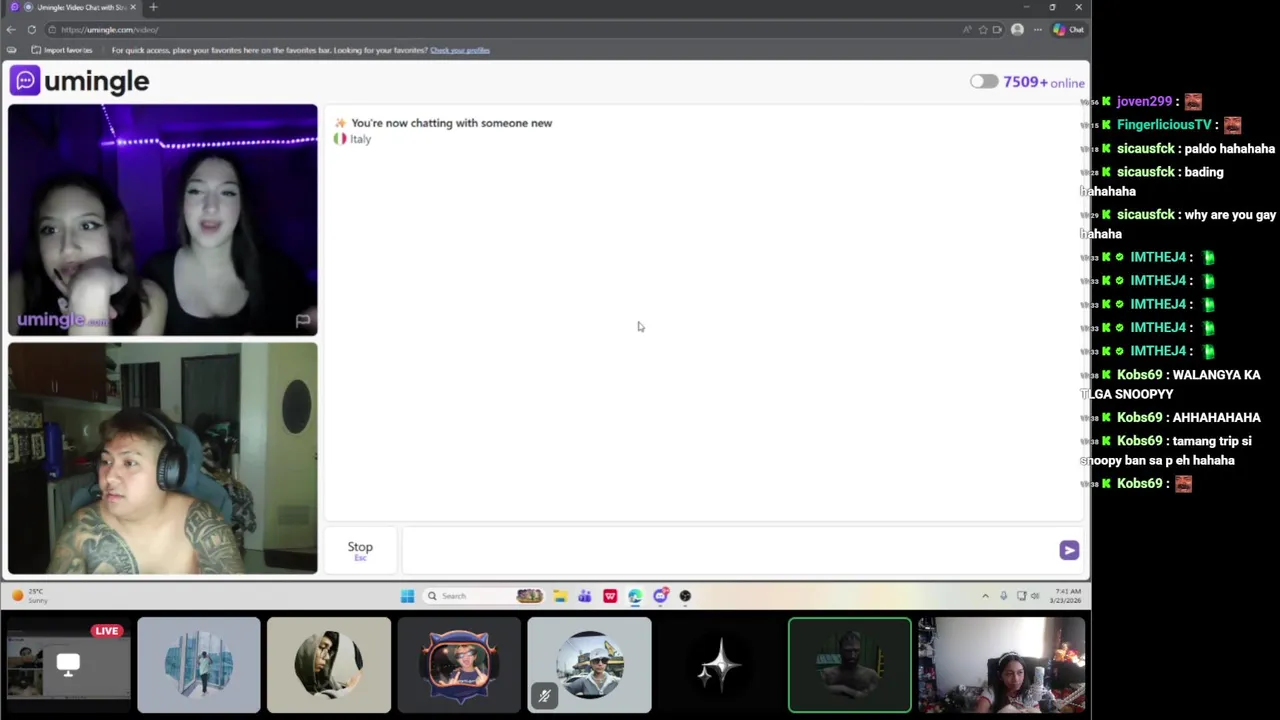Switch to Microsoft Edge on the taskbar
The width and height of the screenshot is (1280, 720).
point(635,596)
